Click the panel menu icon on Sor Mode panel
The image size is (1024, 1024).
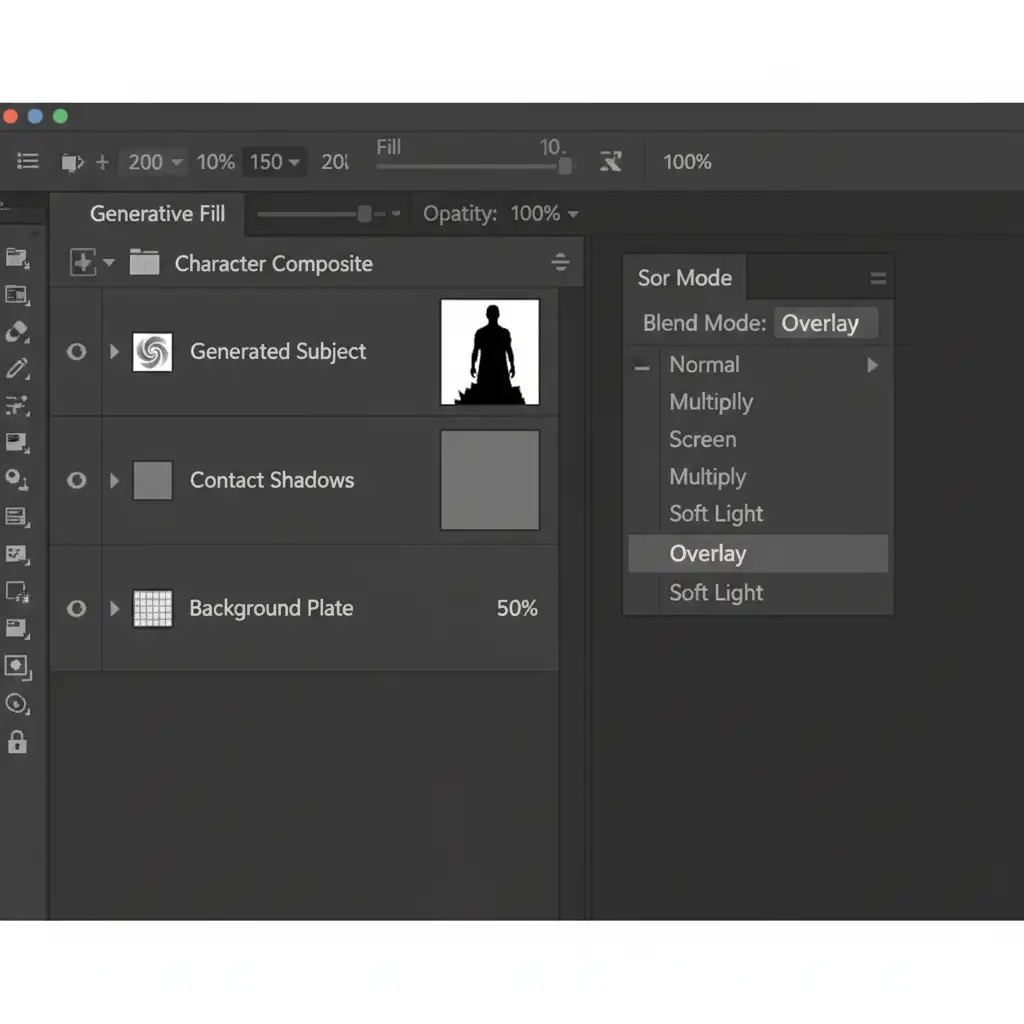click(x=877, y=279)
